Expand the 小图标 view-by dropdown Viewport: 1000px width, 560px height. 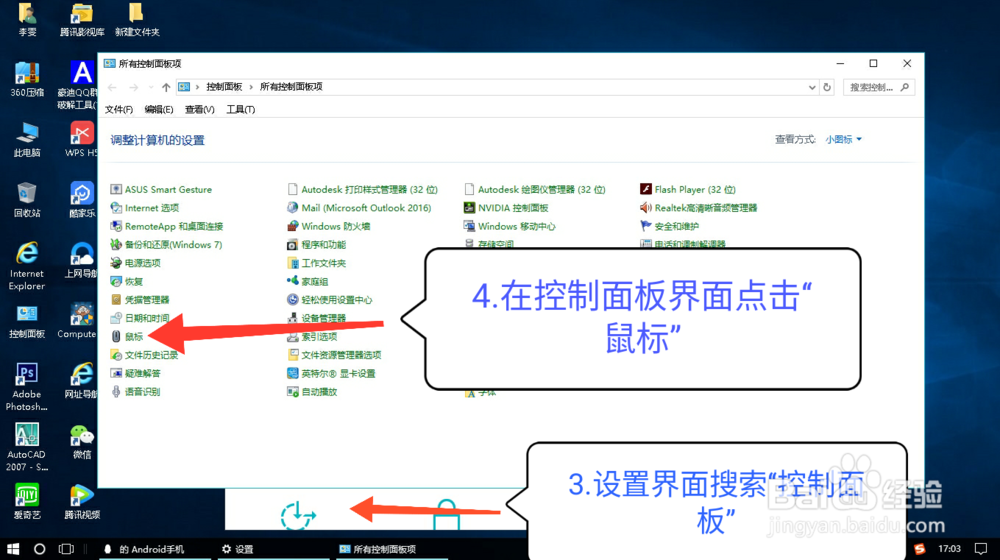pyautogui.click(x=843, y=140)
